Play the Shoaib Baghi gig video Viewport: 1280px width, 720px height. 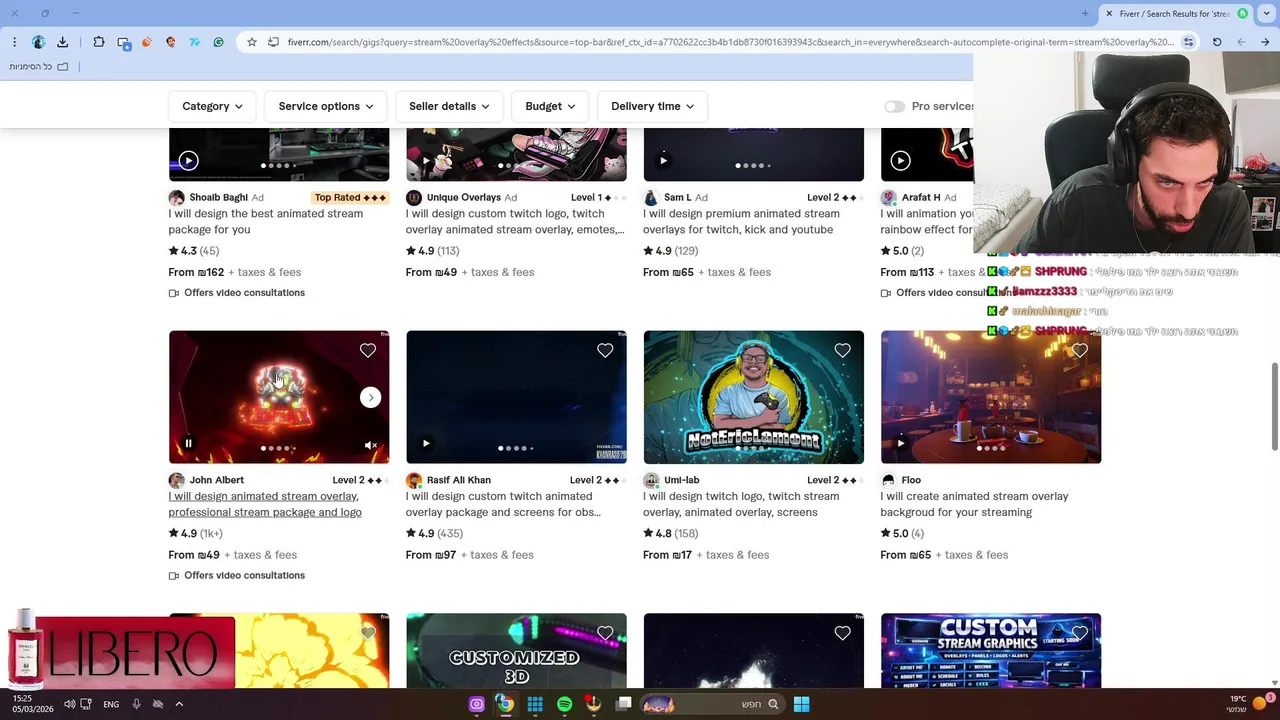(188, 160)
